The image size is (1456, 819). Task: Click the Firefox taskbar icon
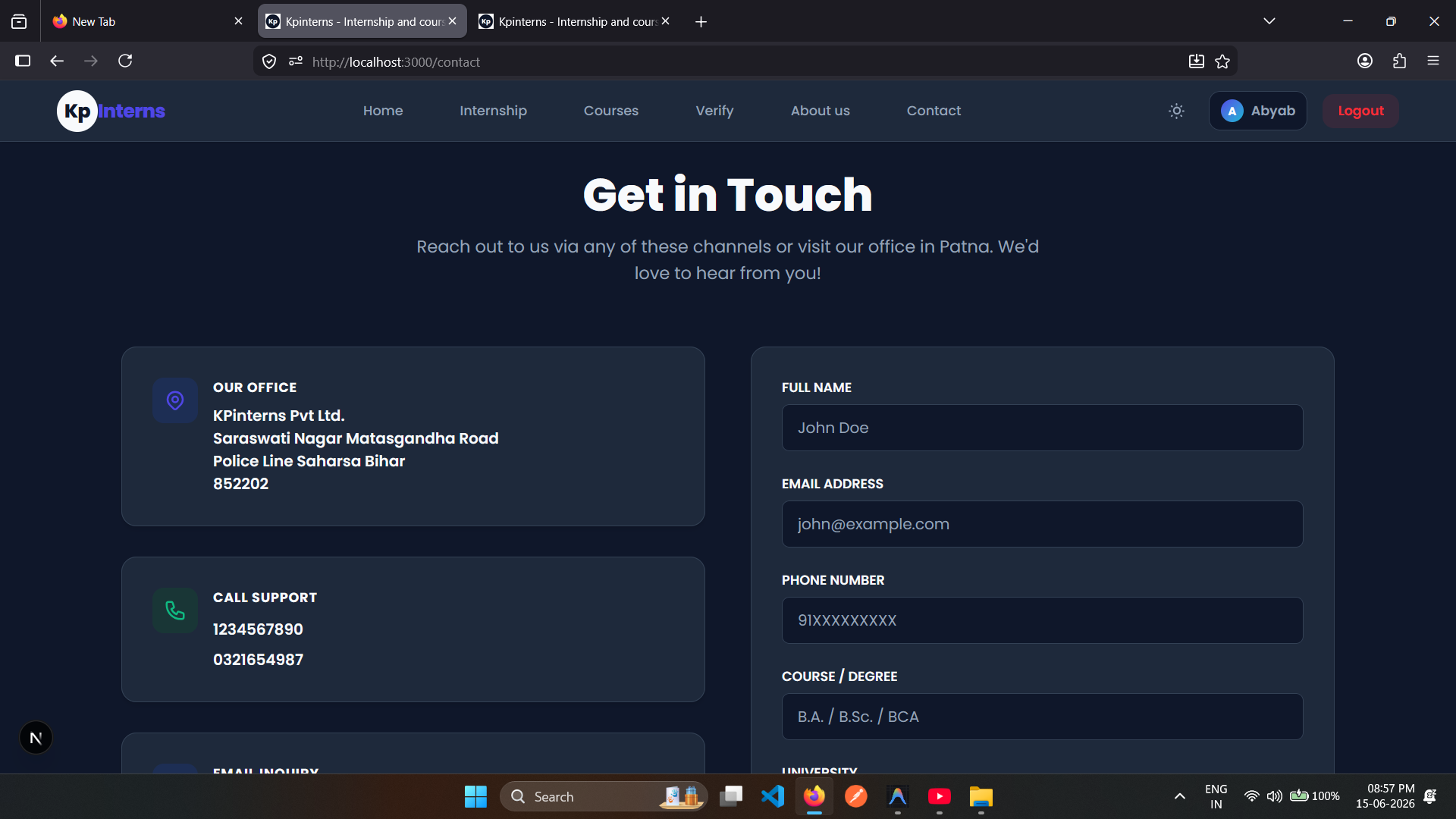point(814,796)
